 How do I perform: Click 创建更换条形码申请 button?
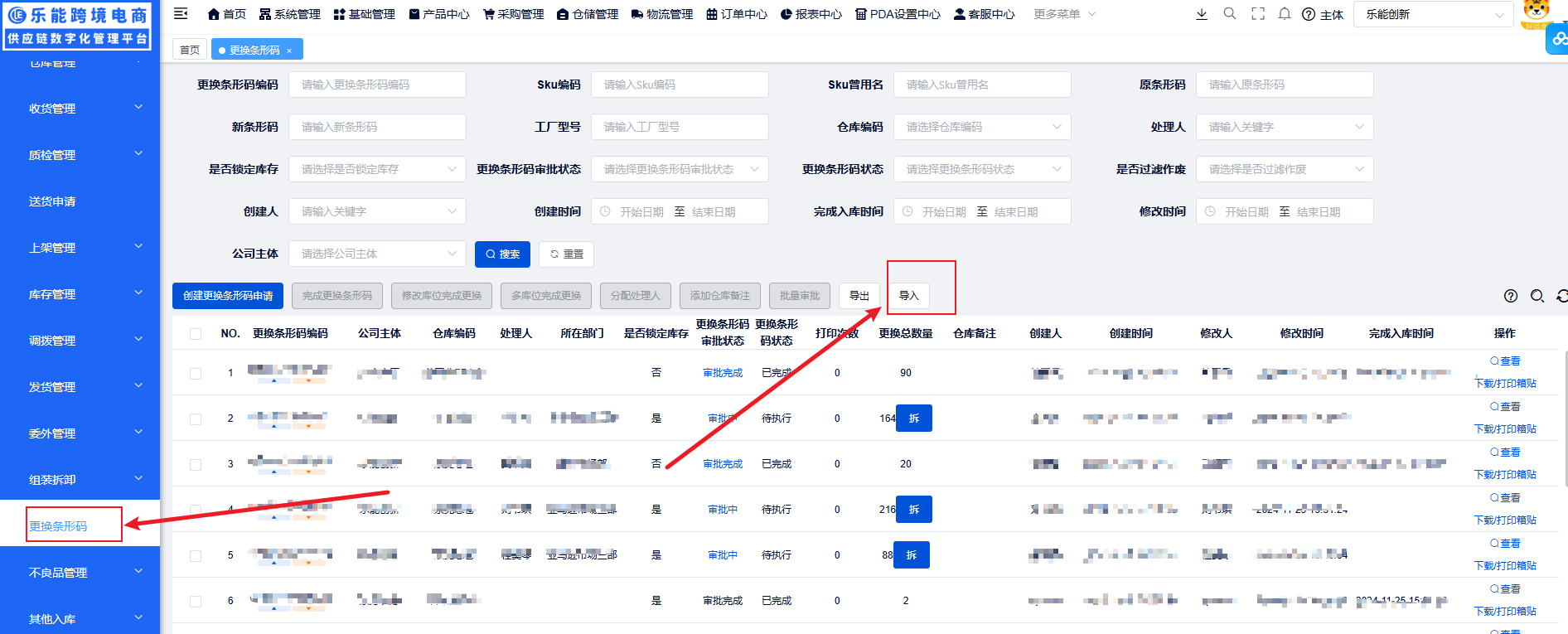tap(228, 296)
